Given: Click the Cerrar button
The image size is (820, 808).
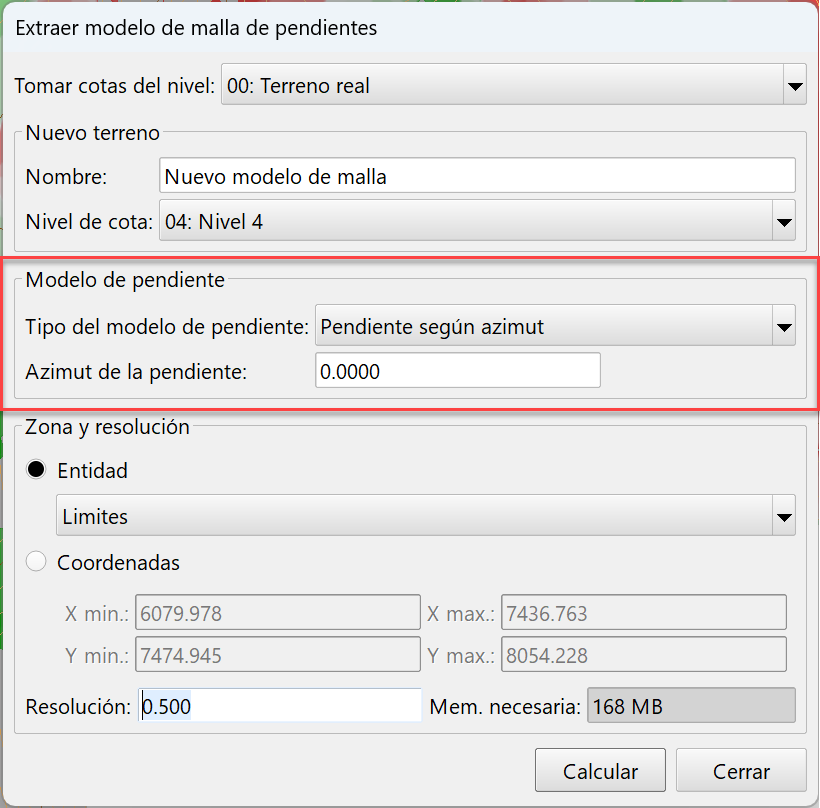Looking at the screenshot, I should coord(741,771).
